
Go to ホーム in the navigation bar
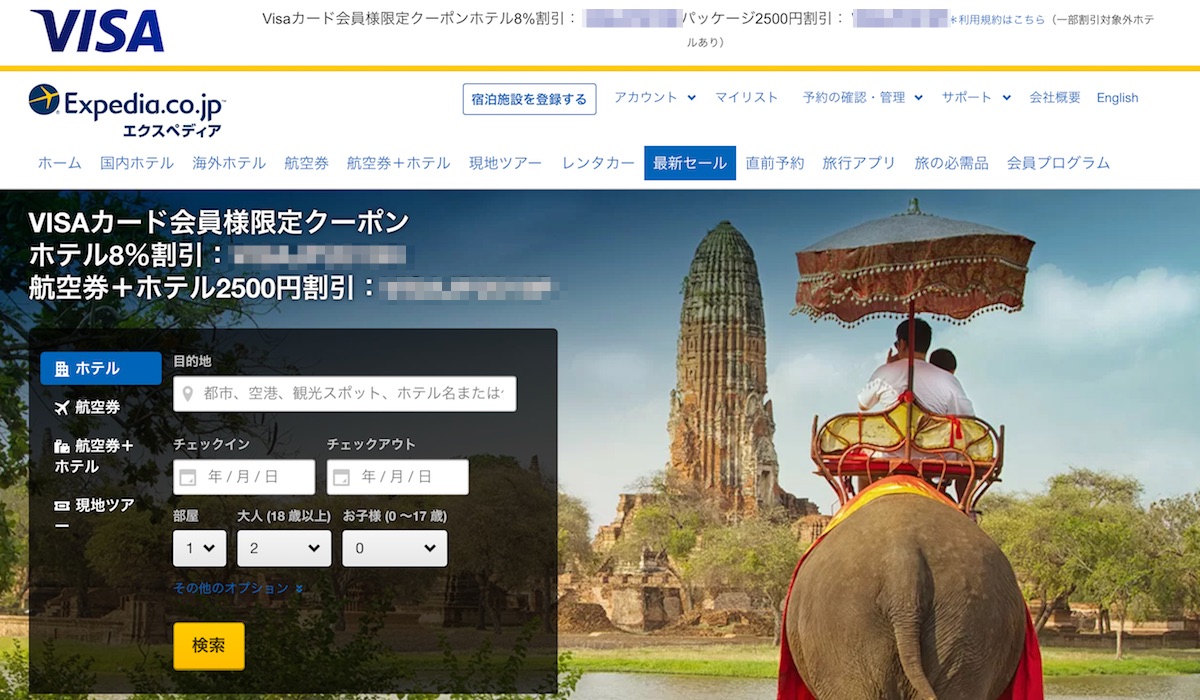pyautogui.click(x=60, y=163)
